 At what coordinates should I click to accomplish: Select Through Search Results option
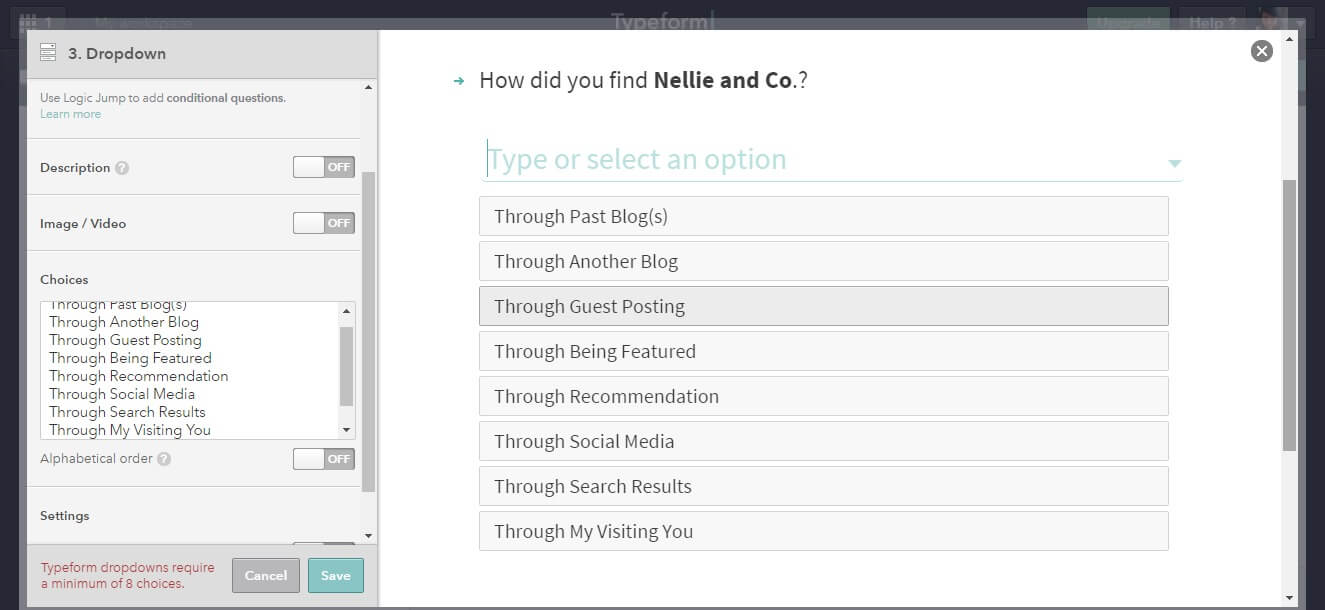click(824, 486)
